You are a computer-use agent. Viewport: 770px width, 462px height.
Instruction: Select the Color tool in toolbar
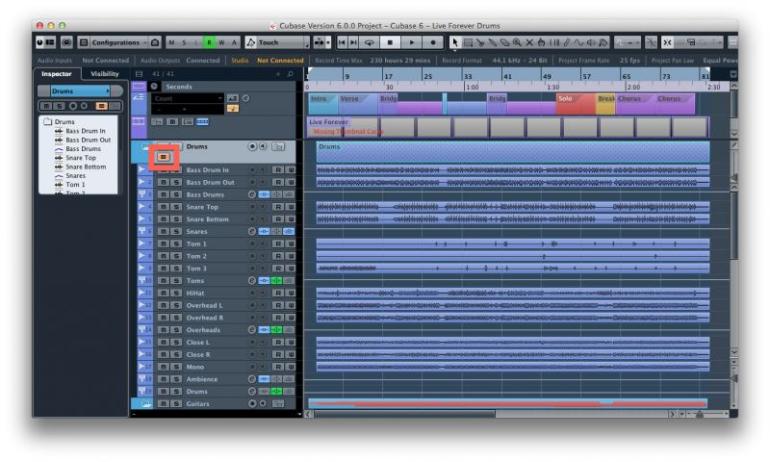604,43
